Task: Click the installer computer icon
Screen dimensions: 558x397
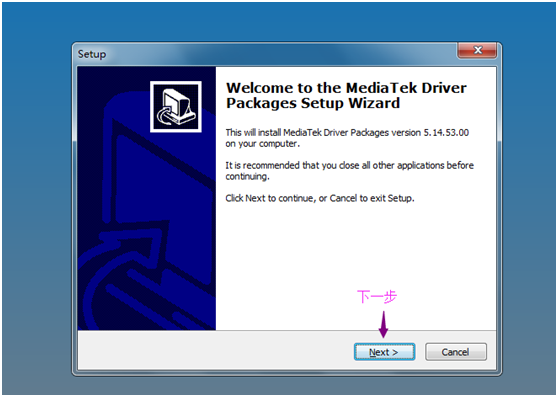Action: point(176,107)
